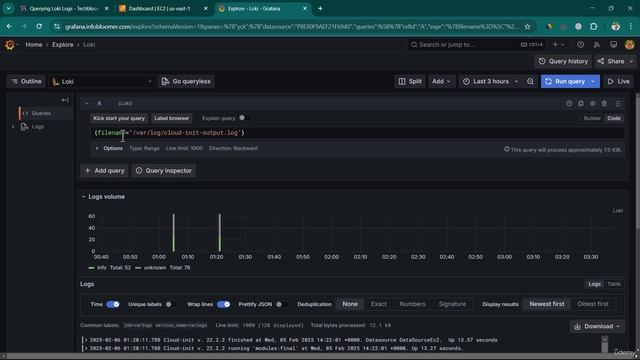Viewport: 640px width, 360px height.
Task: Go back in the browser
Action: 9,27
